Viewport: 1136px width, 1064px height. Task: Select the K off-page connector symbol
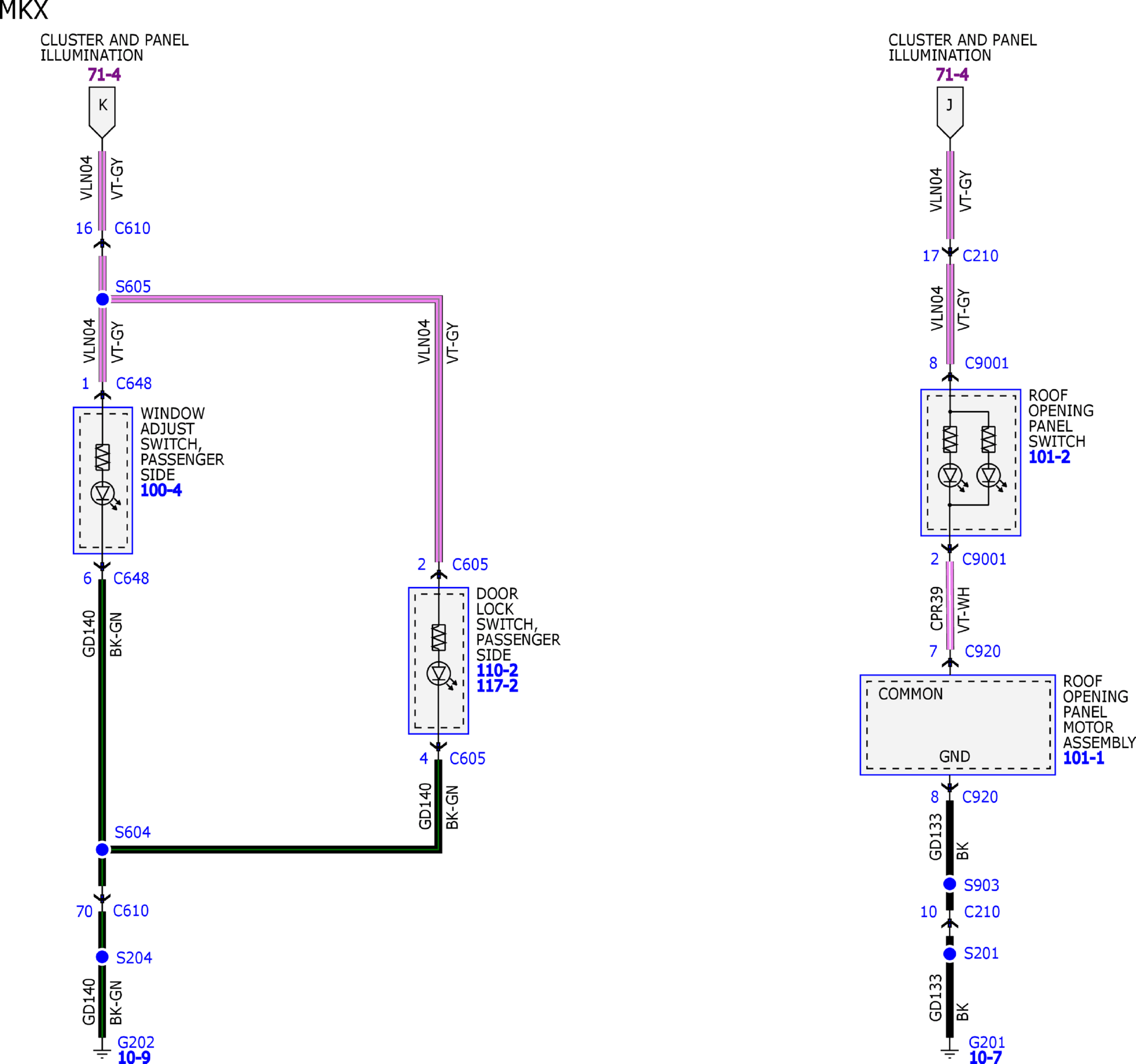click(102, 112)
